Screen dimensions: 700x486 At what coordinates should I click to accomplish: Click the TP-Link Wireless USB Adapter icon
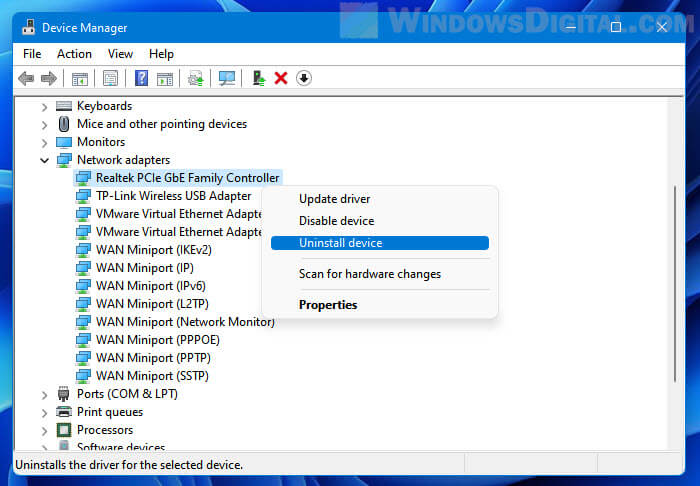click(83, 196)
